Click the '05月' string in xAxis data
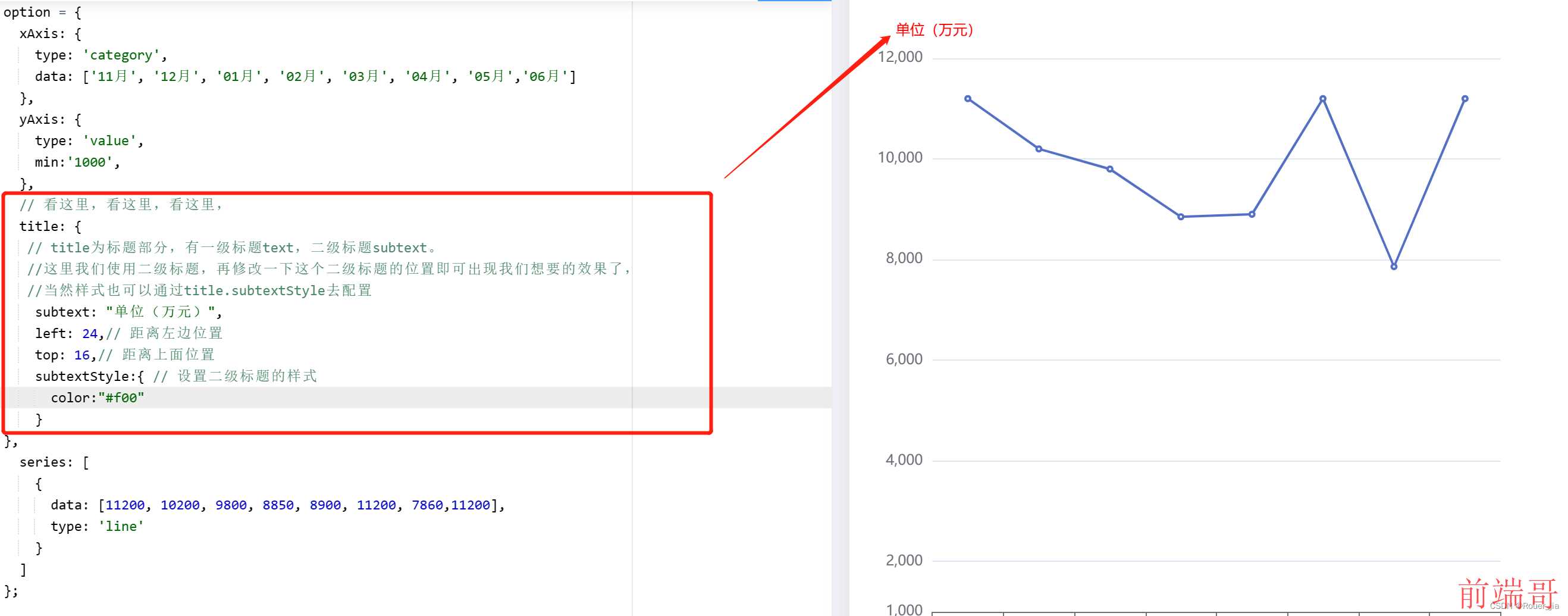The width and height of the screenshot is (1568, 616). point(491,77)
